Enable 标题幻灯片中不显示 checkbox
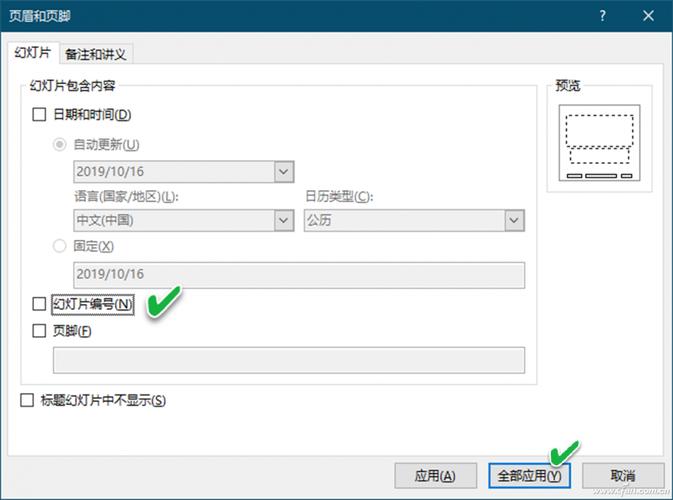Image resolution: width=673 pixels, height=500 pixels. click(27, 400)
